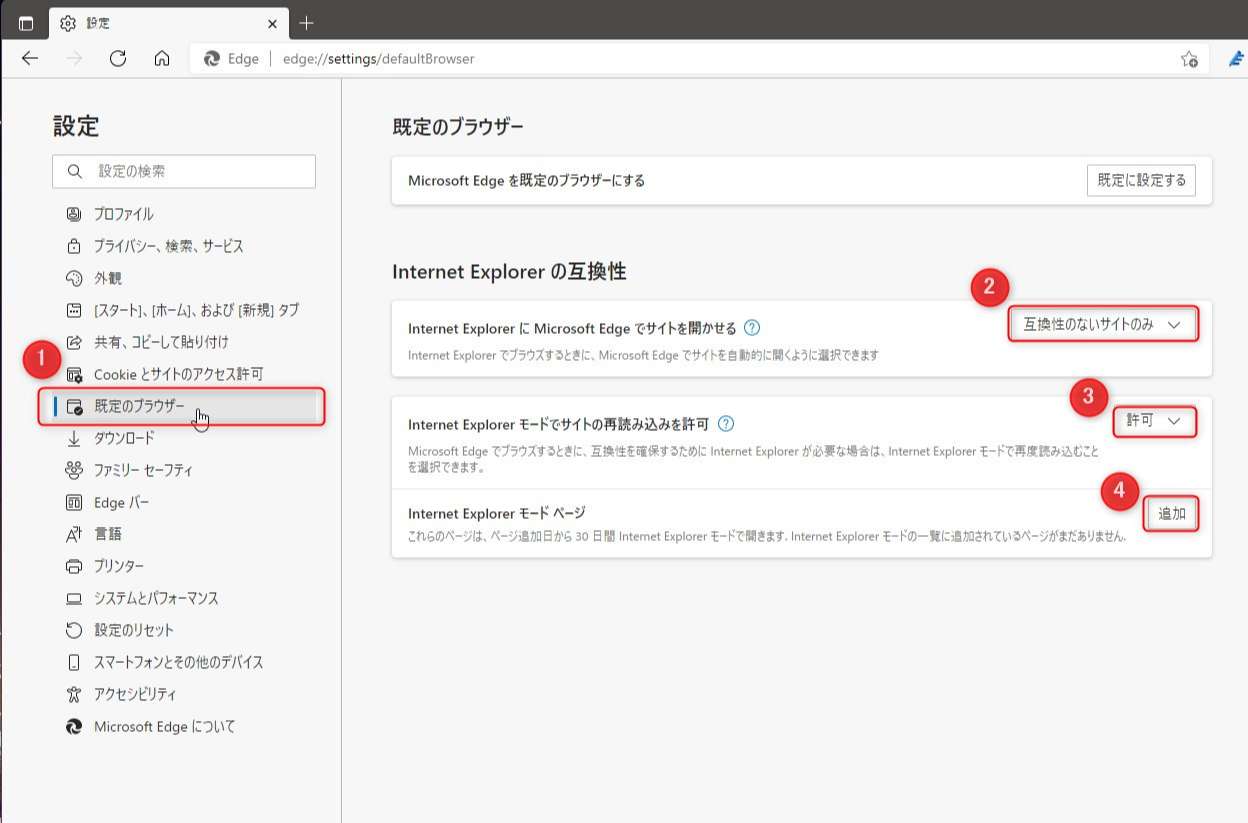Click help icon beside 再読み込みを許可

pyautogui.click(x=727, y=424)
